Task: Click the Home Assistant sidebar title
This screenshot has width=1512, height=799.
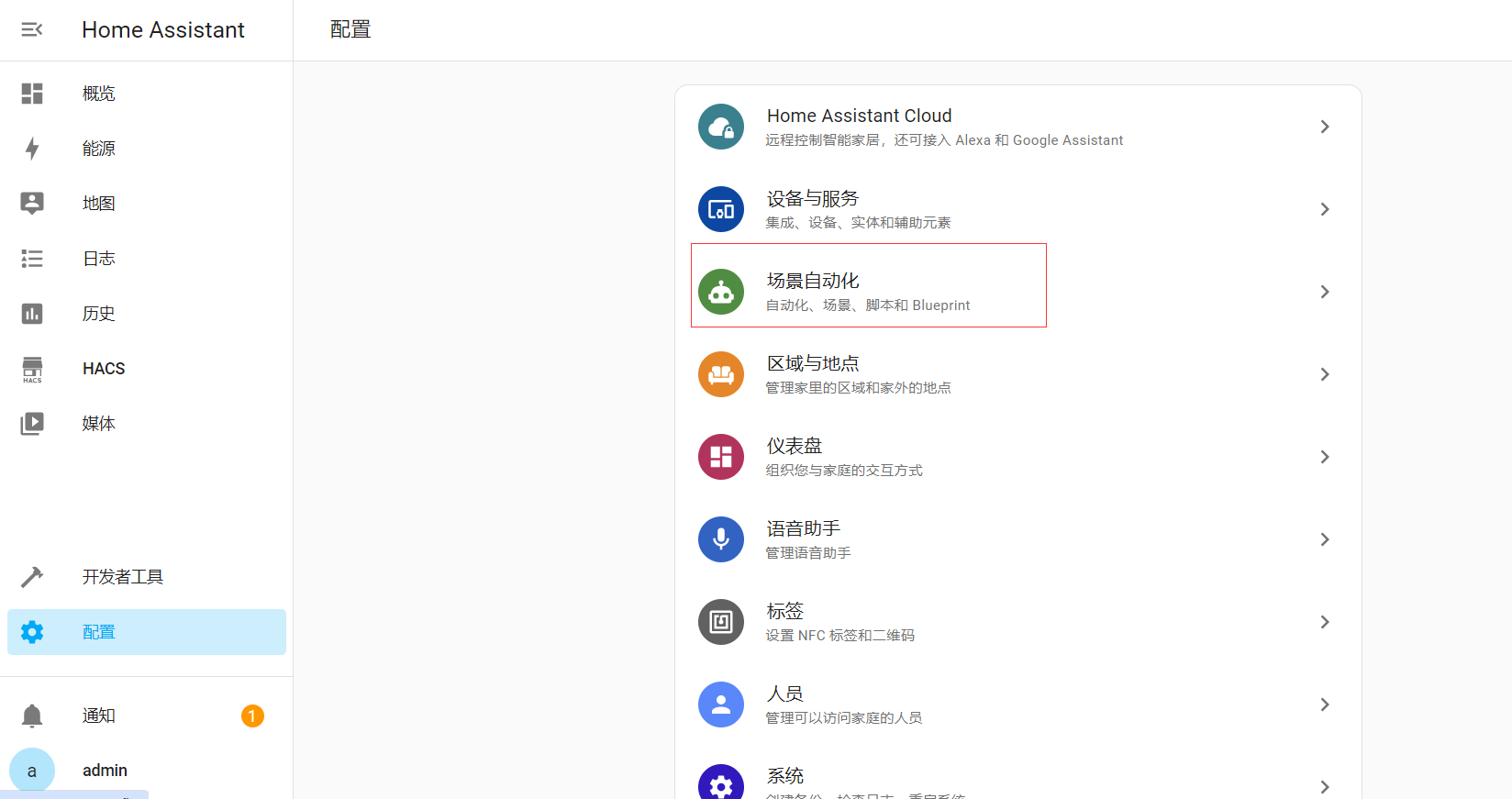Action: tap(163, 30)
